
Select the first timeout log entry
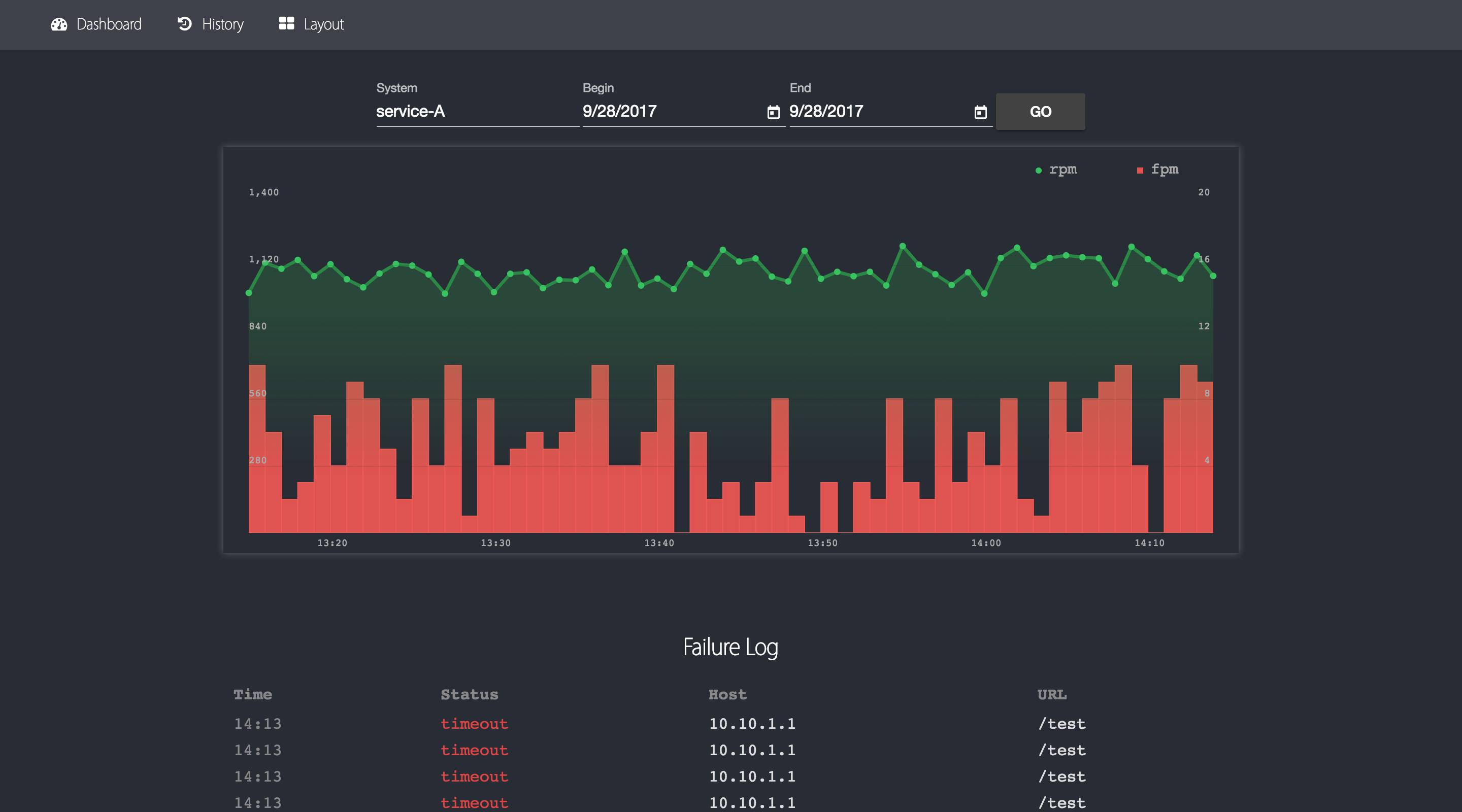coord(475,724)
